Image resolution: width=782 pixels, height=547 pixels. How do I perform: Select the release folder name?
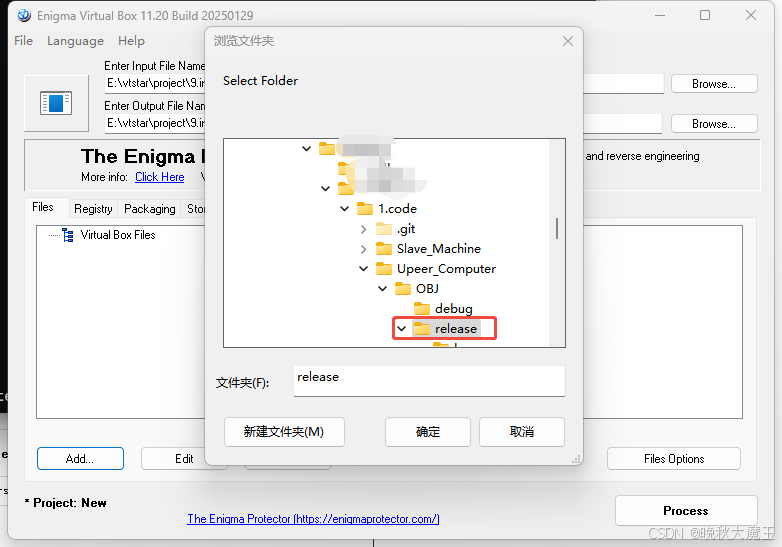[x=456, y=329]
